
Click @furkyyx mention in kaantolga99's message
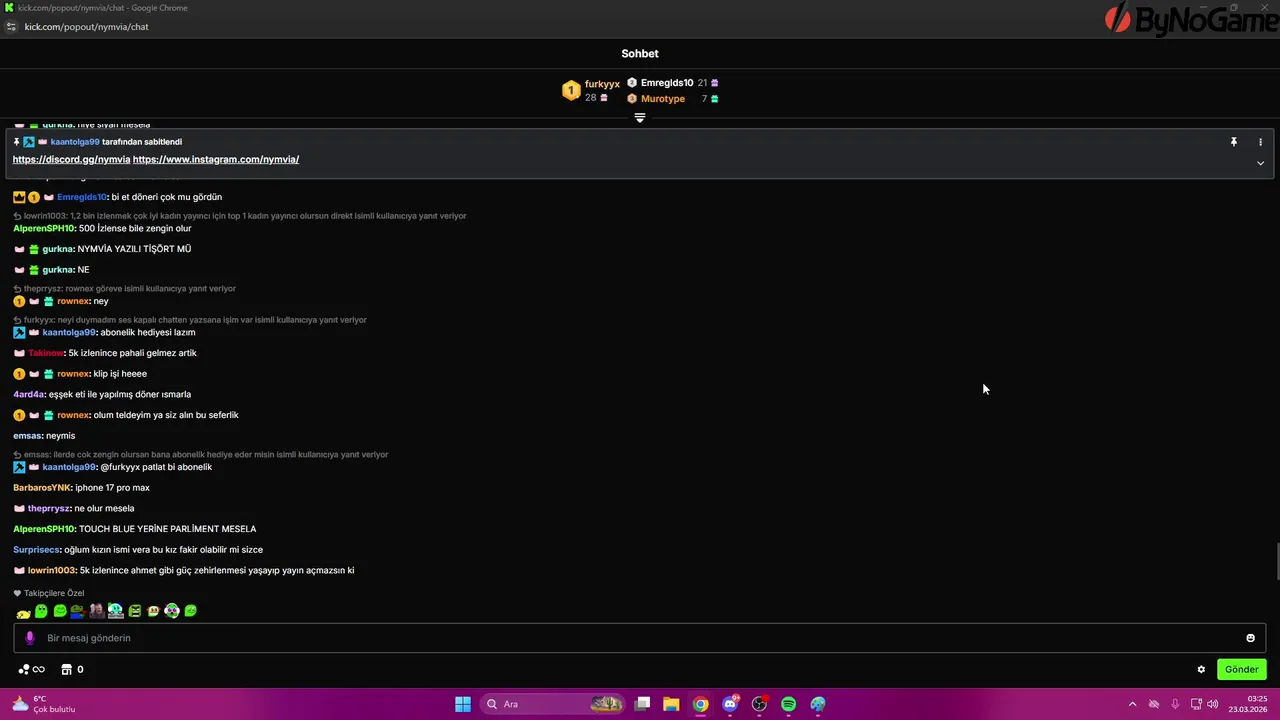coord(120,467)
